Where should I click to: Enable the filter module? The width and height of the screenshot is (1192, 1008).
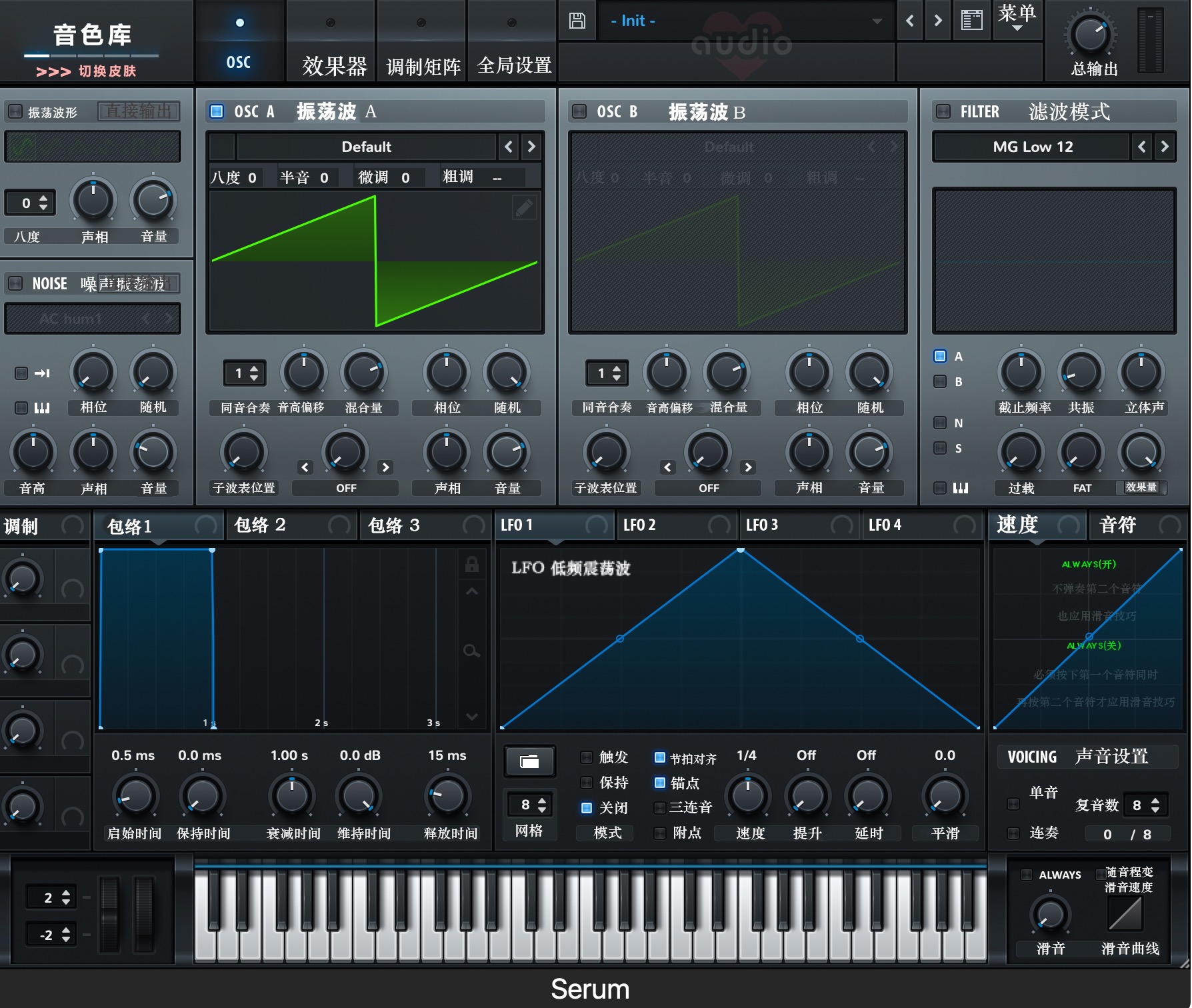pyautogui.click(x=943, y=111)
